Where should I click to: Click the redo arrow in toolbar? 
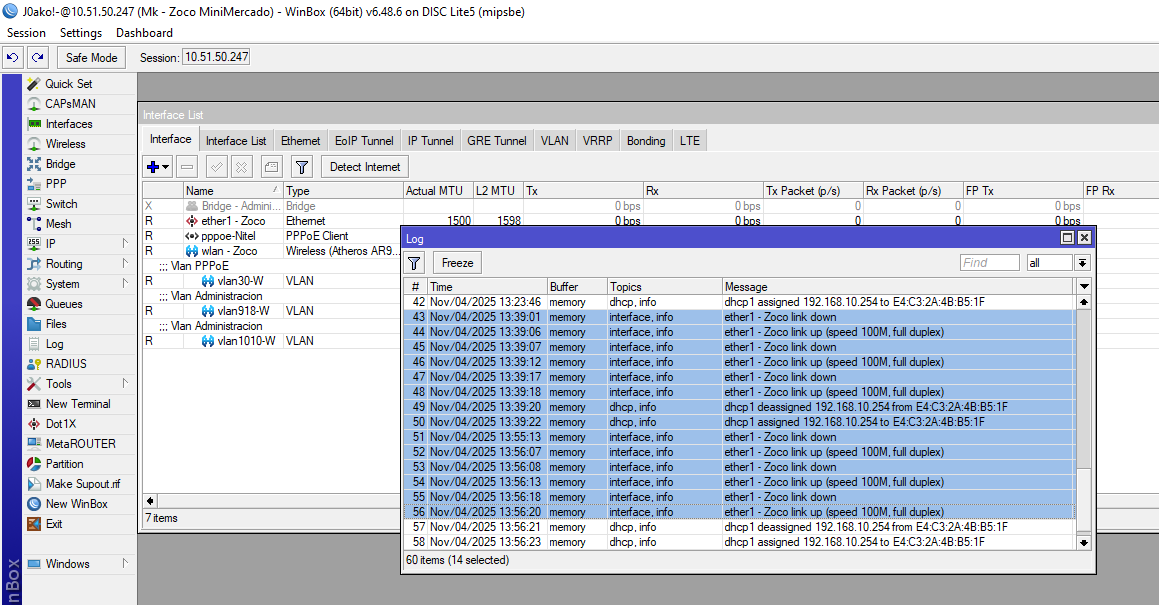point(37,58)
